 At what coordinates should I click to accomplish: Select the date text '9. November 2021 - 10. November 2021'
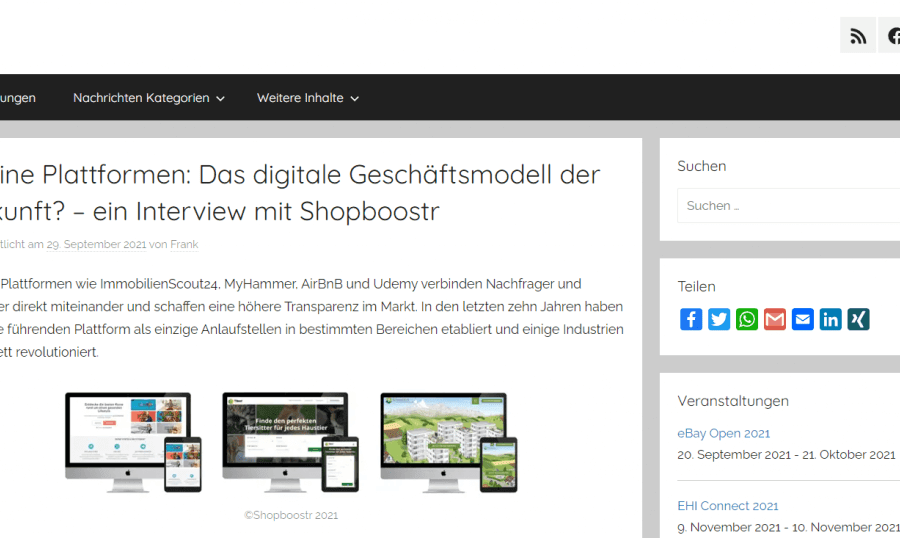coord(789,527)
